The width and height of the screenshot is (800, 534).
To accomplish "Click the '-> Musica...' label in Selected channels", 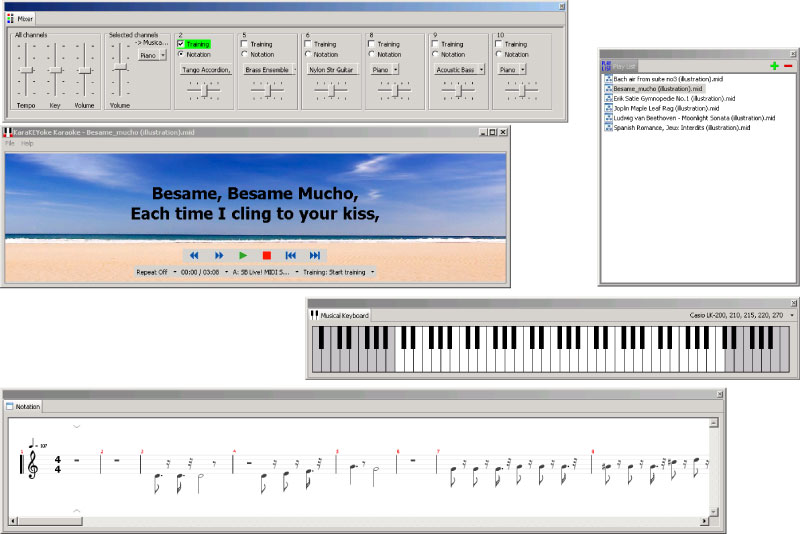I will point(152,43).
